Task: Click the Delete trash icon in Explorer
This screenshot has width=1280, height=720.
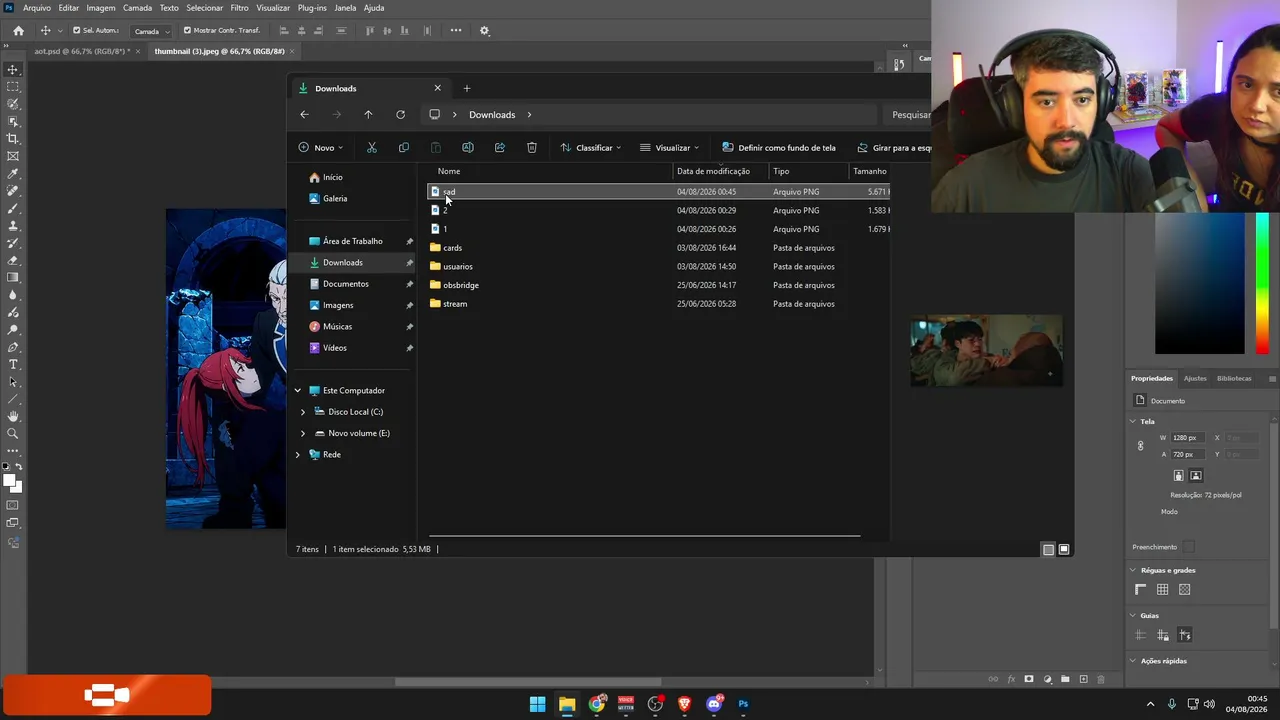Action: pos(532,147)
